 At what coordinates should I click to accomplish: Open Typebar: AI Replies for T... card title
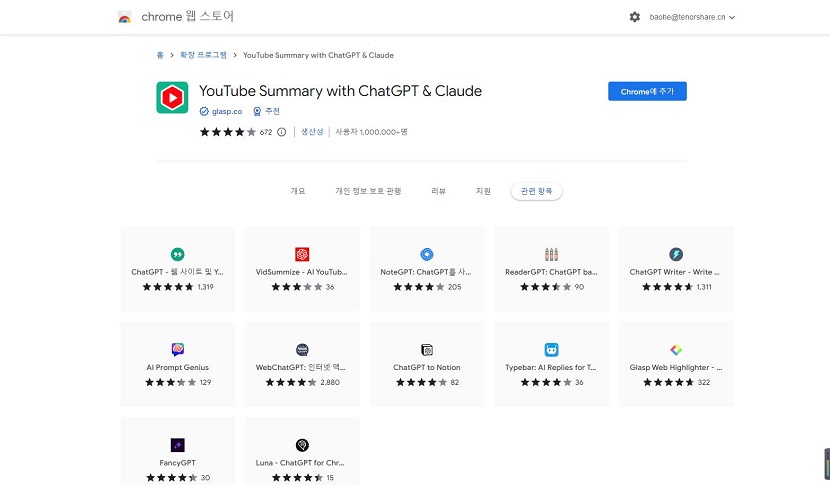click(551, 367)
